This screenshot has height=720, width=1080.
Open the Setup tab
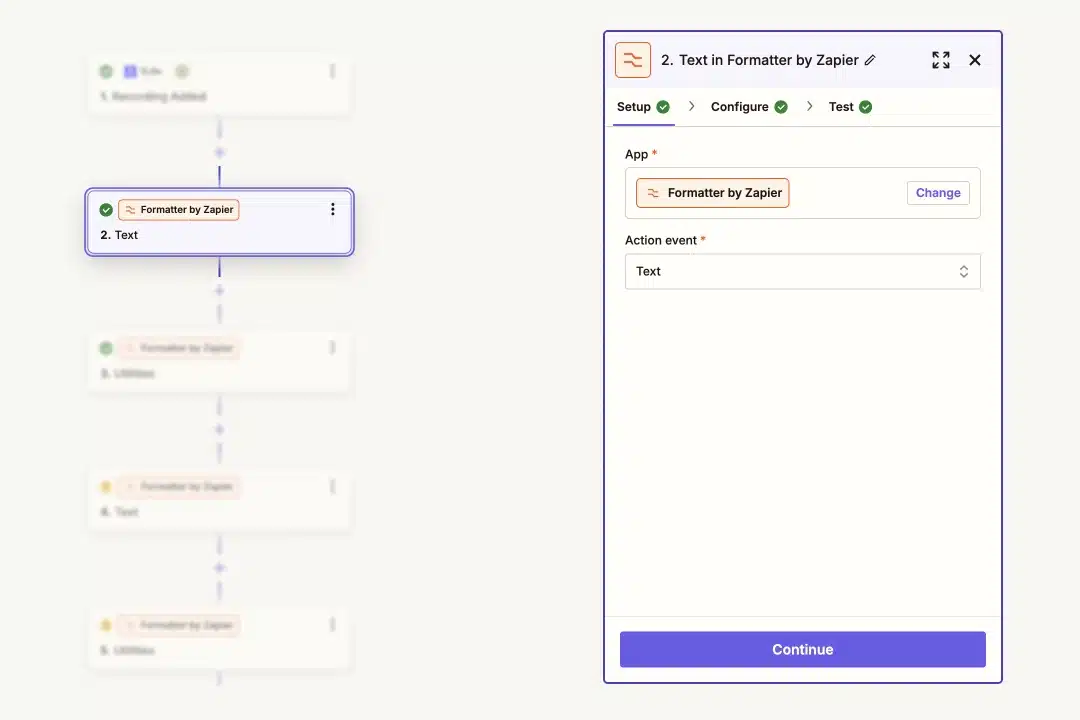pyautogui.click(x=643, y=107)
